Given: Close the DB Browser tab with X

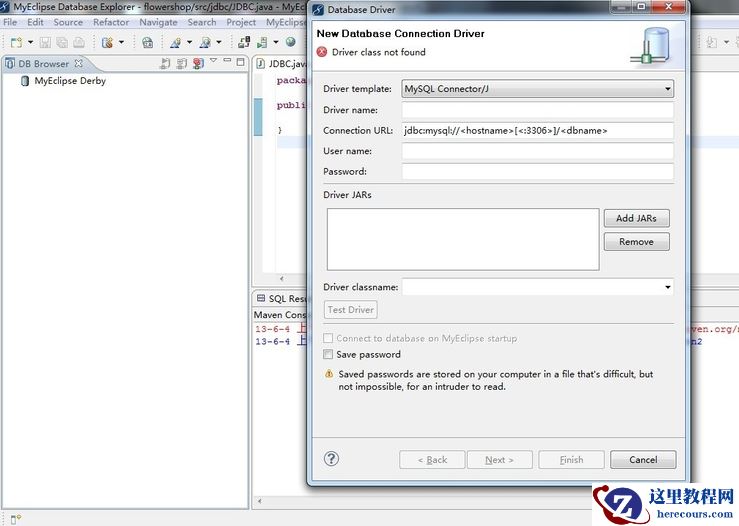Looking at the screenshot, I should click(79, 63).
